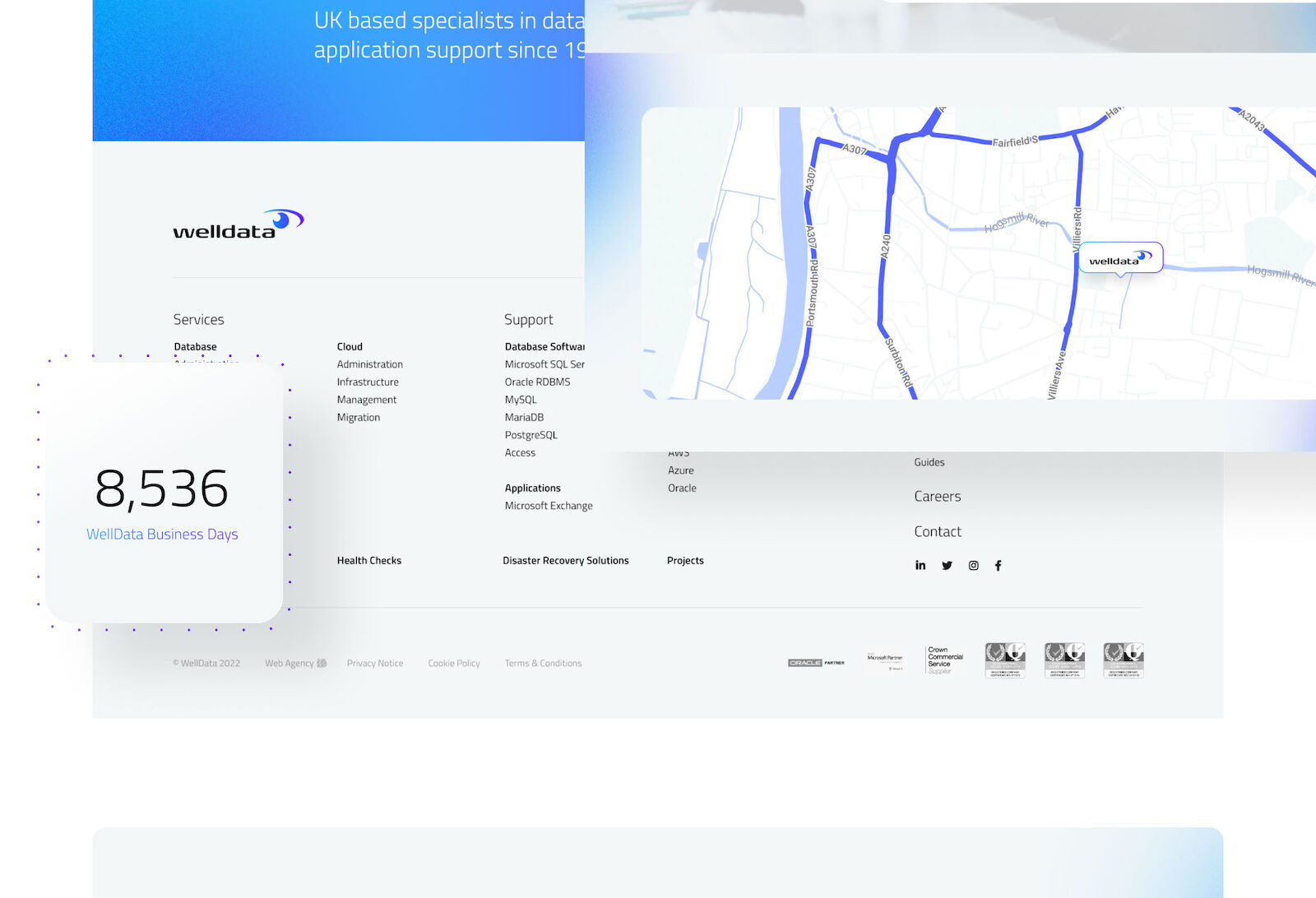Open the Privacy Notice link
The width and height of the screenshot is (1316, 898).
(x=375, y=664)
